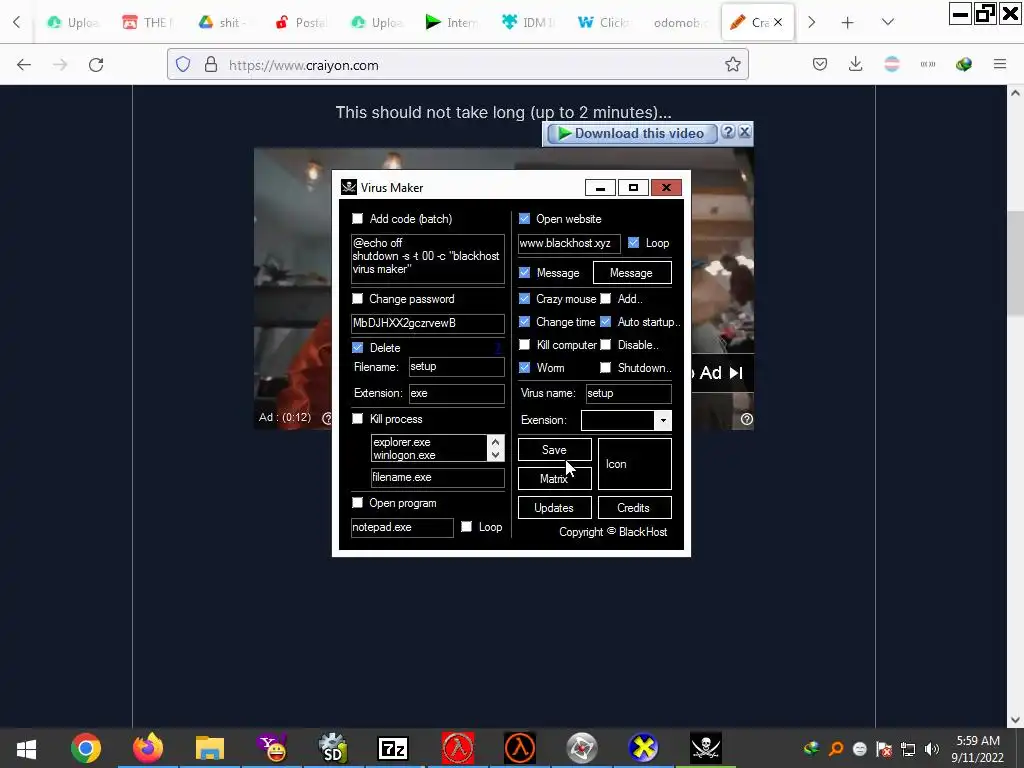The image size is (1024, 768).
Task: Open the Firefox downloads panel
Action: click(x=856, y=64)
